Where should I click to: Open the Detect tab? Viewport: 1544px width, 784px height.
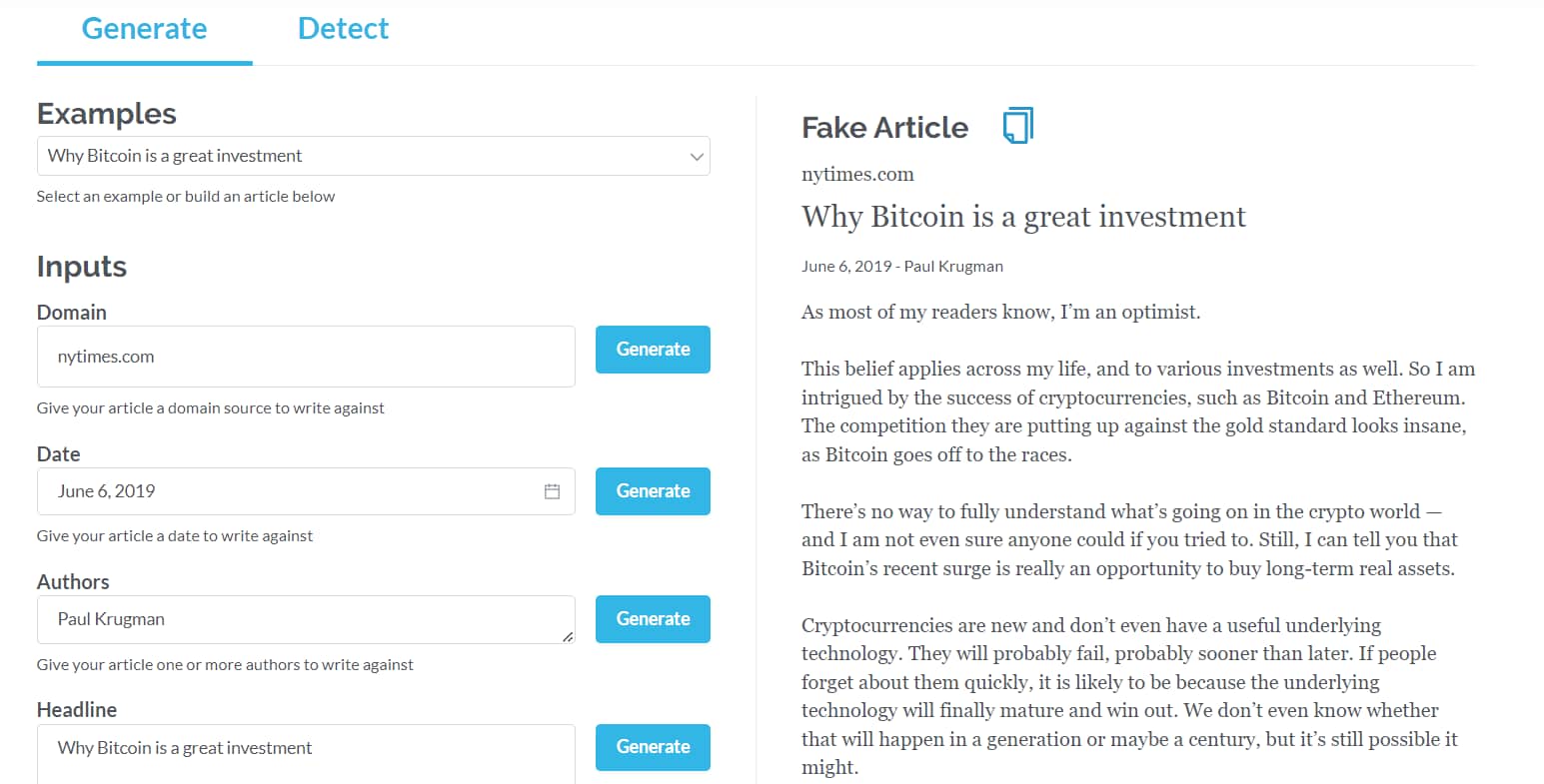pyautogui.click(x=343, y=29)
